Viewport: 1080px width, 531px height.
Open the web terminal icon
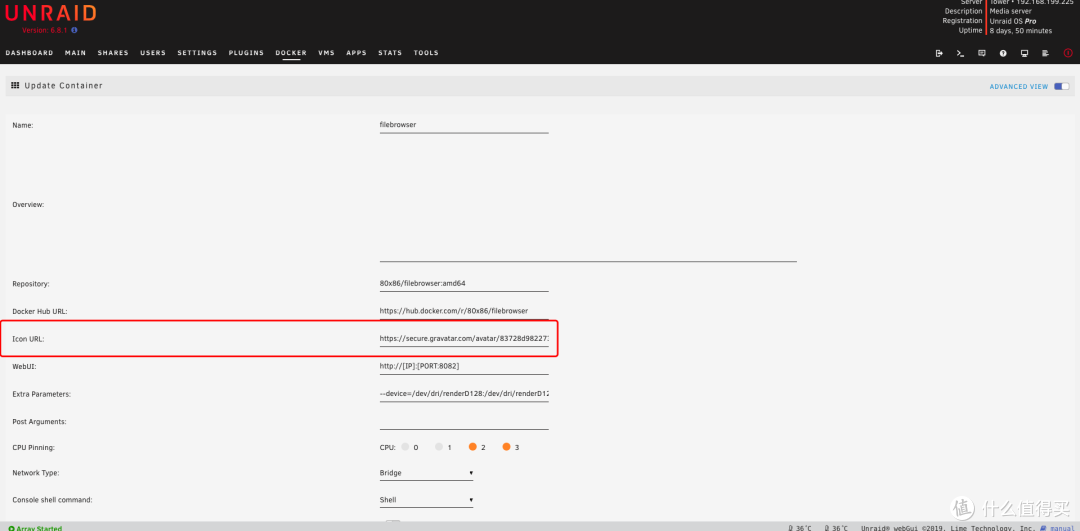960,53
